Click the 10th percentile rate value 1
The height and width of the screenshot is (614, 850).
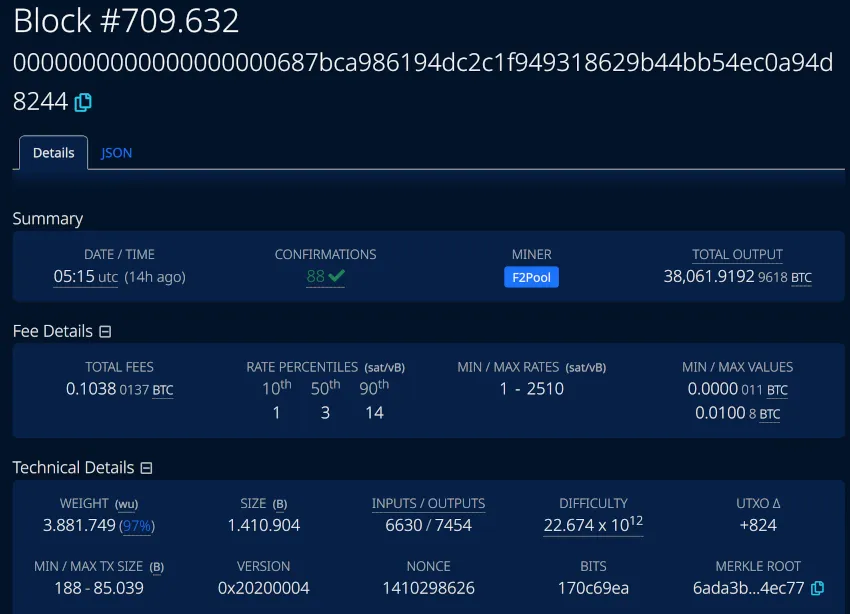coord(276,413)
